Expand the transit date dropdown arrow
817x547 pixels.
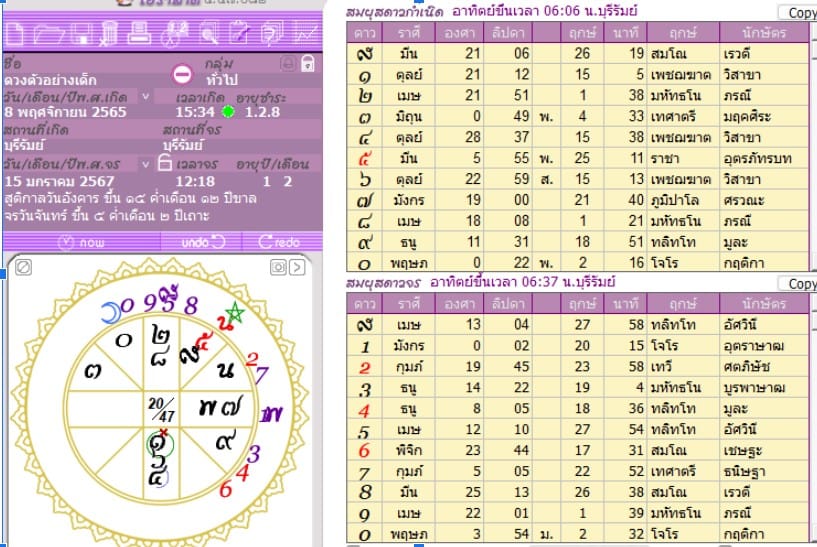[146, 163]
